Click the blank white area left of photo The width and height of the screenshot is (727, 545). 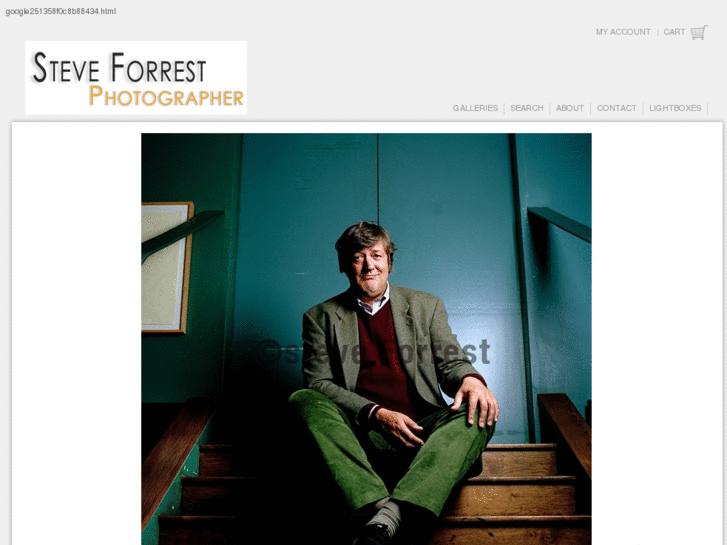click(x=77, y=334)
